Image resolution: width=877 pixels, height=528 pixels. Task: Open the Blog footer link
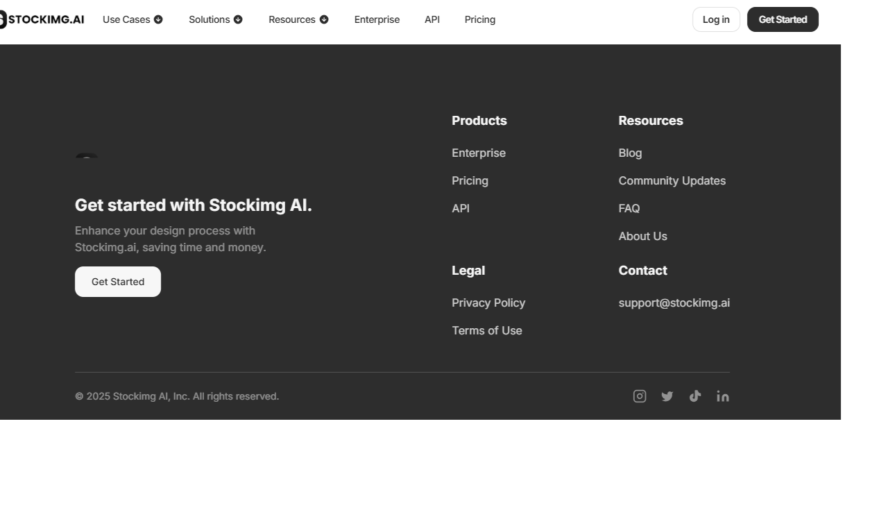pos(630,153)
